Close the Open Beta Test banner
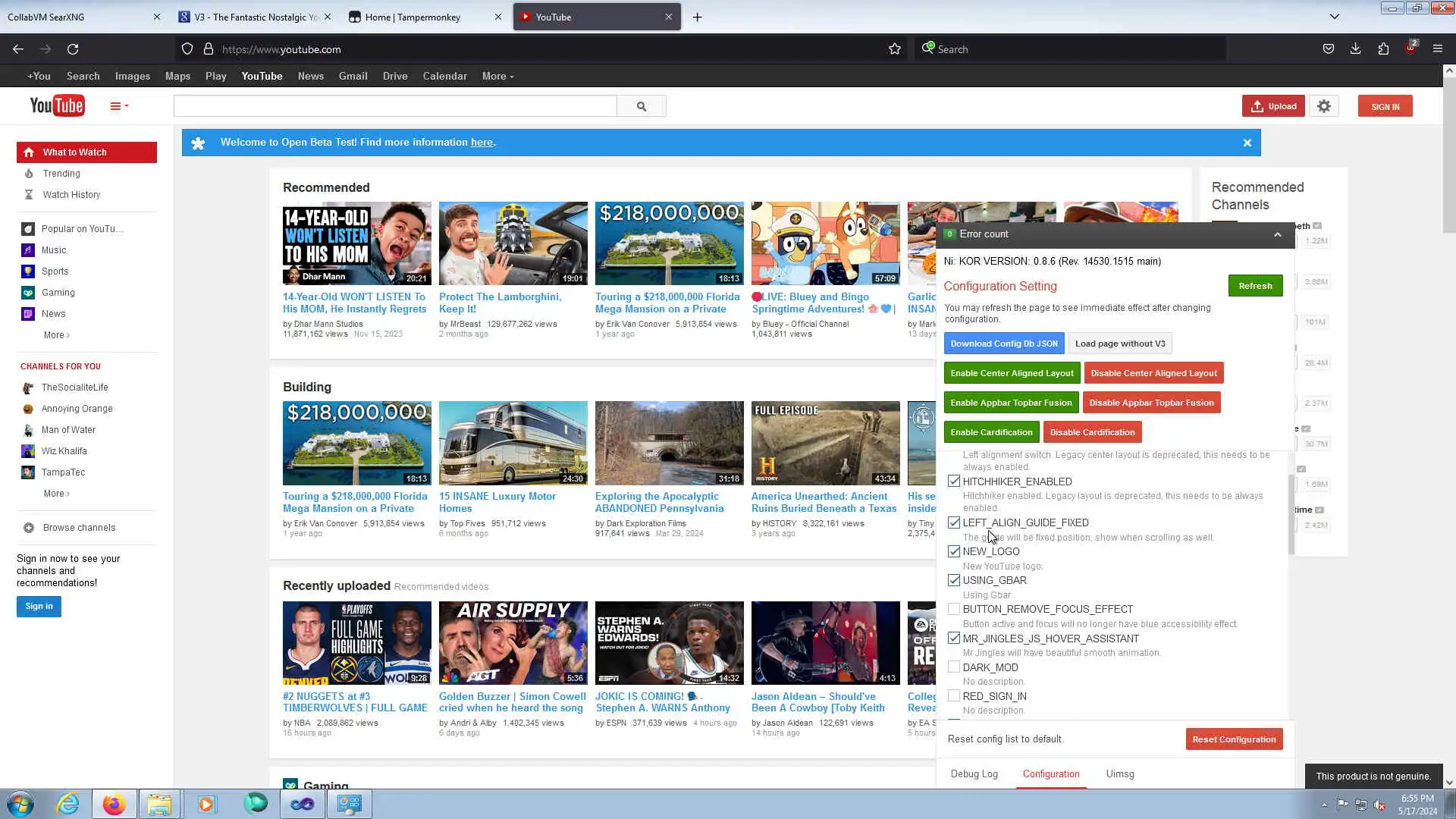The height and width of the screenshot is (819, 1456). pos(1247,143)
